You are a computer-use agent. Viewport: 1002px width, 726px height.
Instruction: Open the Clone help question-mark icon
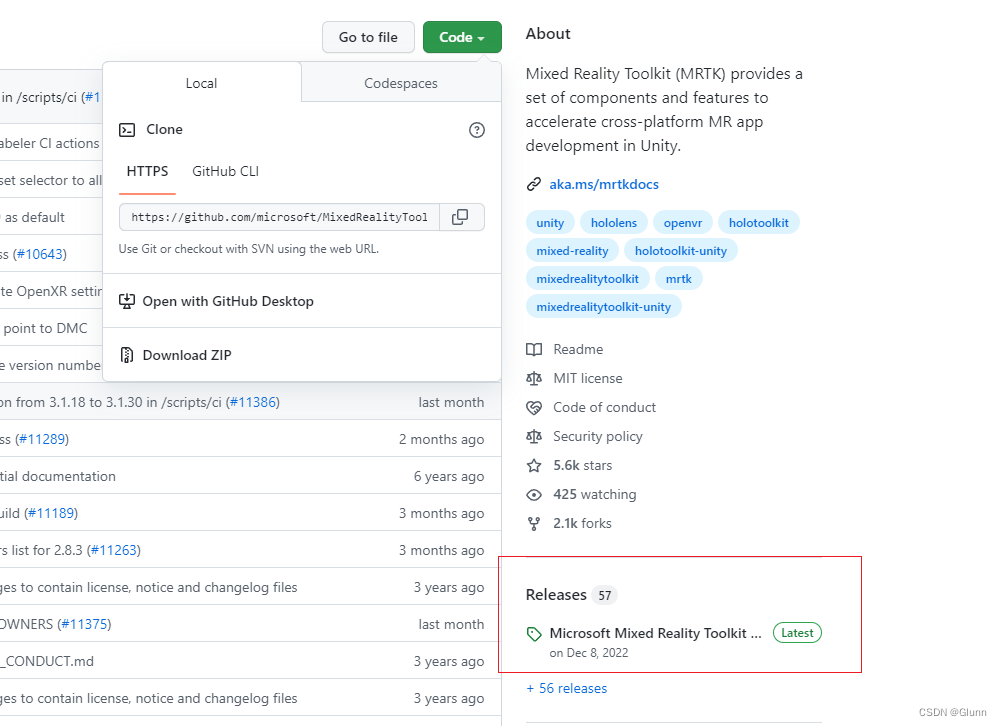(x=477, y=130)
